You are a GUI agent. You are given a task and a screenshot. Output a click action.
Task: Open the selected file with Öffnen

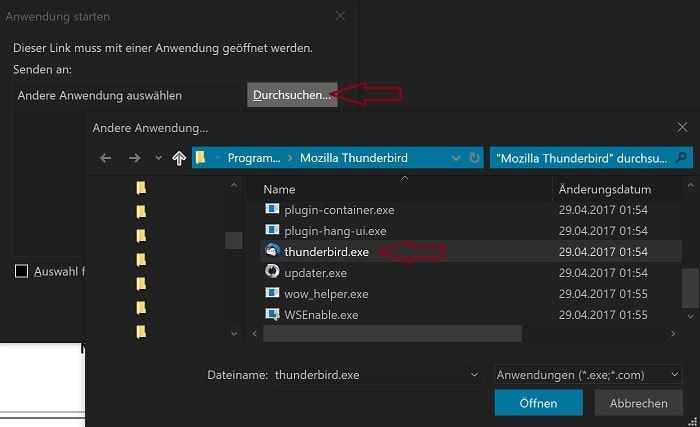click(538, 402)
